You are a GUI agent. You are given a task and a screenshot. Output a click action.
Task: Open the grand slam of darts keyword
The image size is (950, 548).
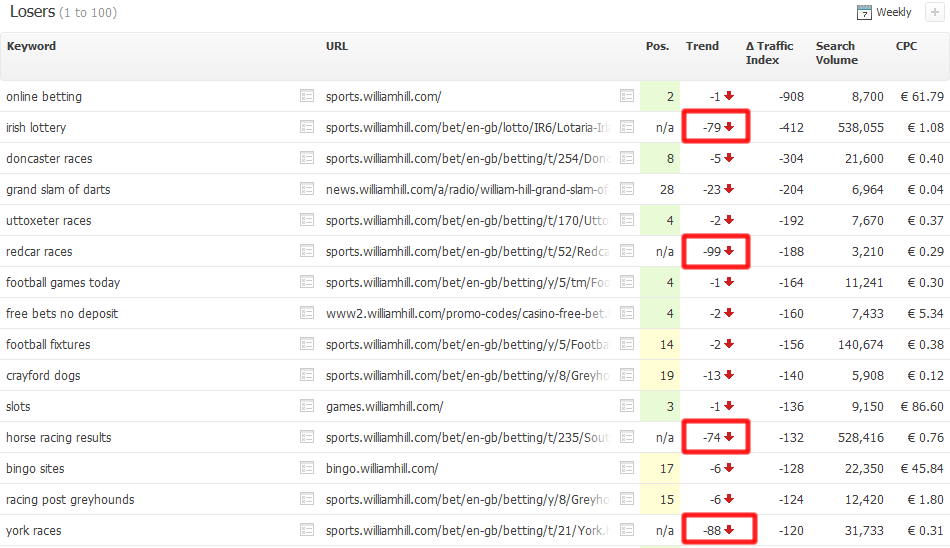(58, 190)
